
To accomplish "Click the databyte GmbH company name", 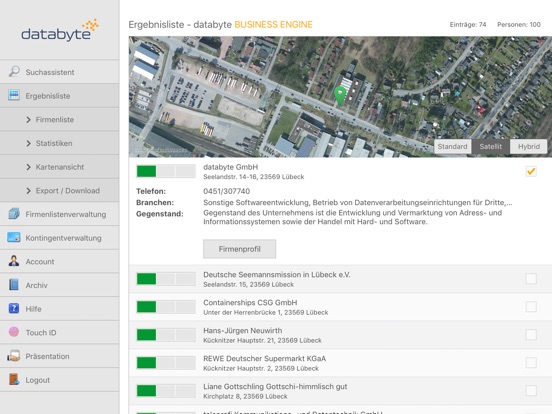I will tap(231, 167).
